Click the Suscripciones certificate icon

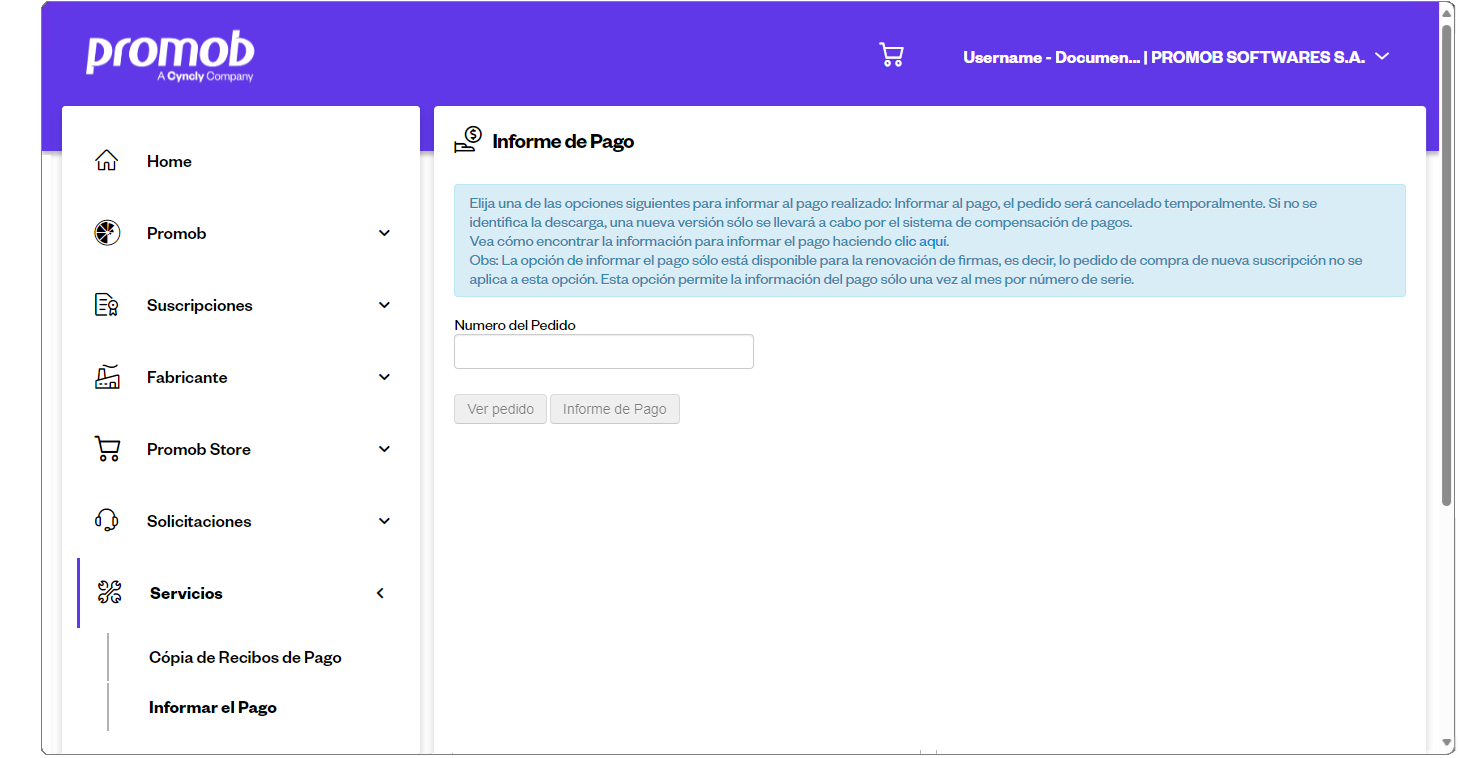click(107, 305)
